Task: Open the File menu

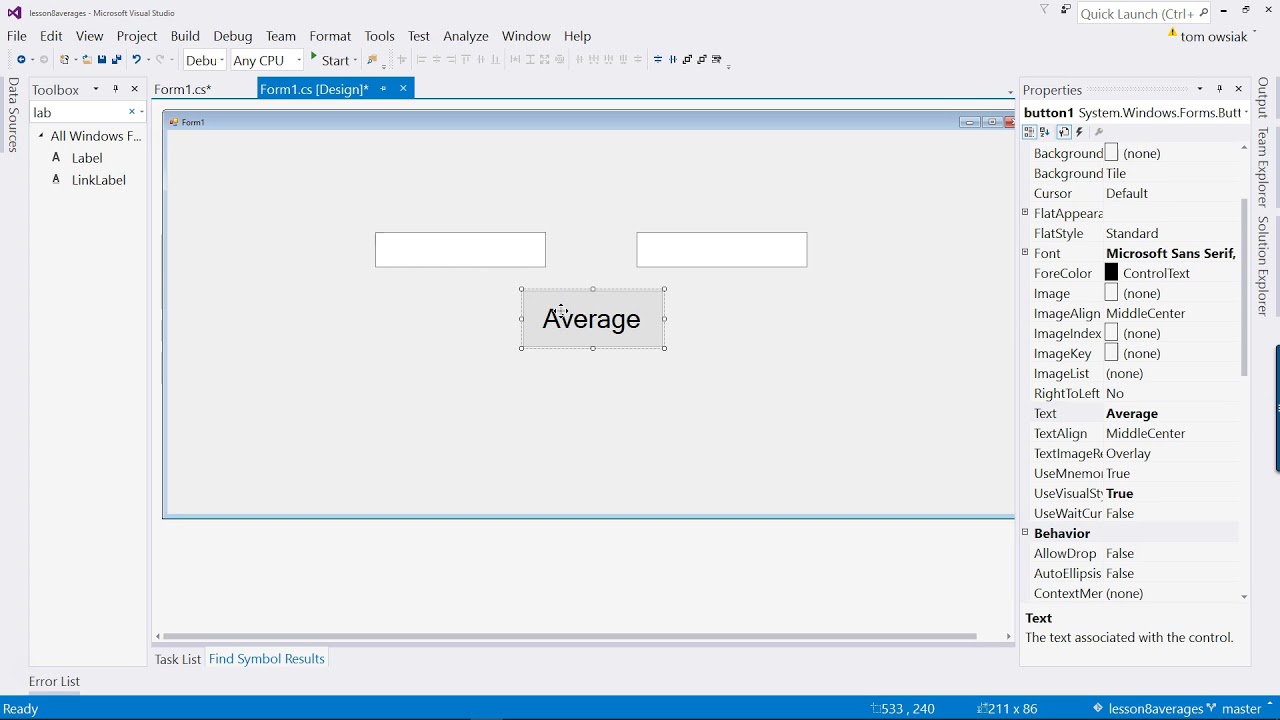Action: click(17, 36)
